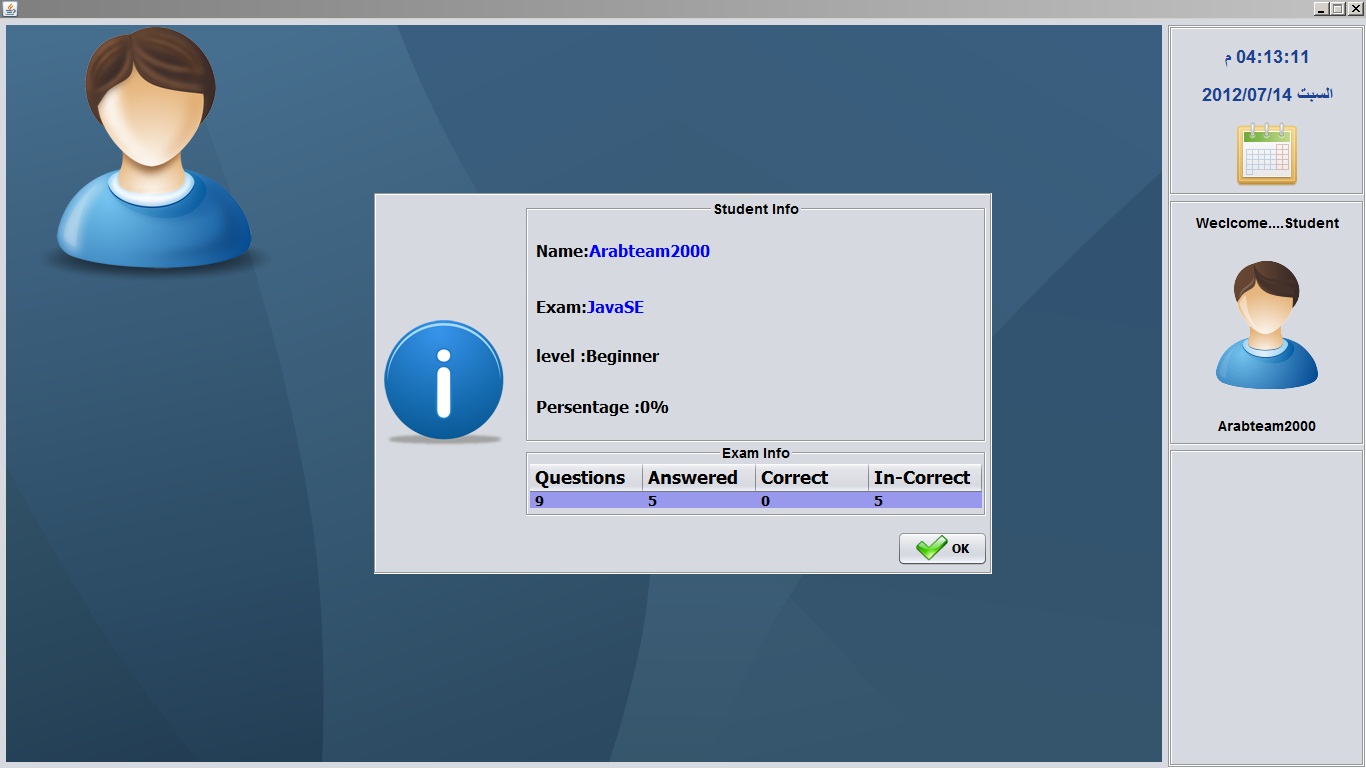1366x768 pixels.
Task: Click the large student avatar on desktop
Action: tap(152, 148)
